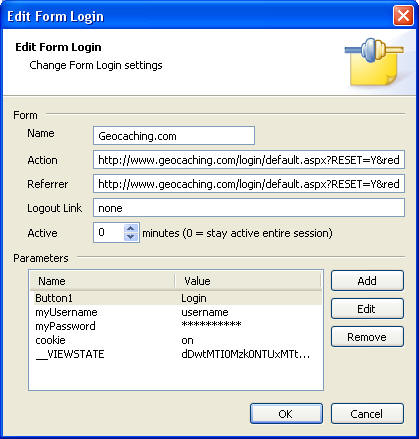The image size is (419, 439).
Task: Click the Active minutes number field
Action: [x=109, y=232]
